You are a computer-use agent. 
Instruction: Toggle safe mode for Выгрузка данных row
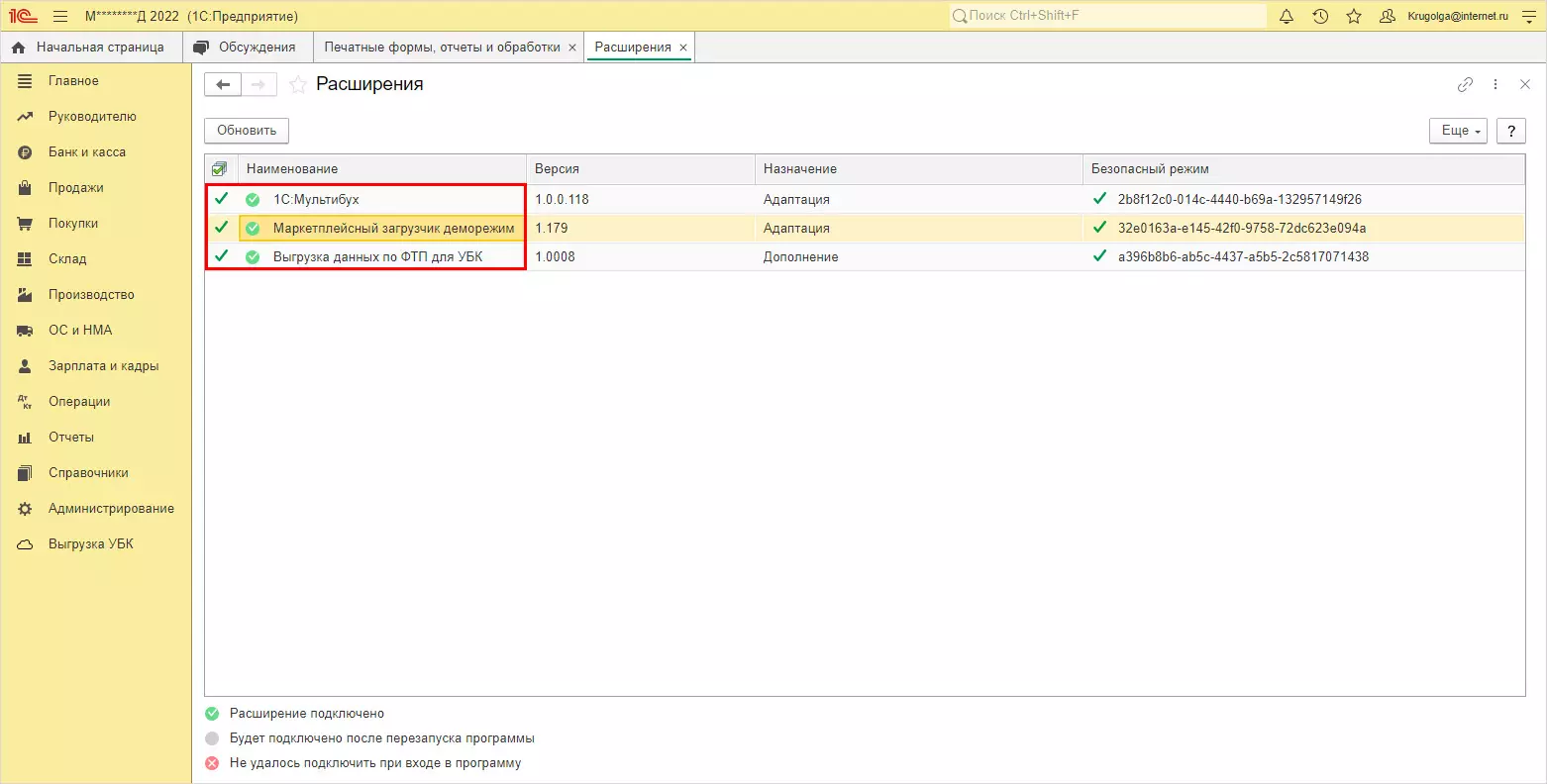pyautogui.click(x=1100, y=256)
